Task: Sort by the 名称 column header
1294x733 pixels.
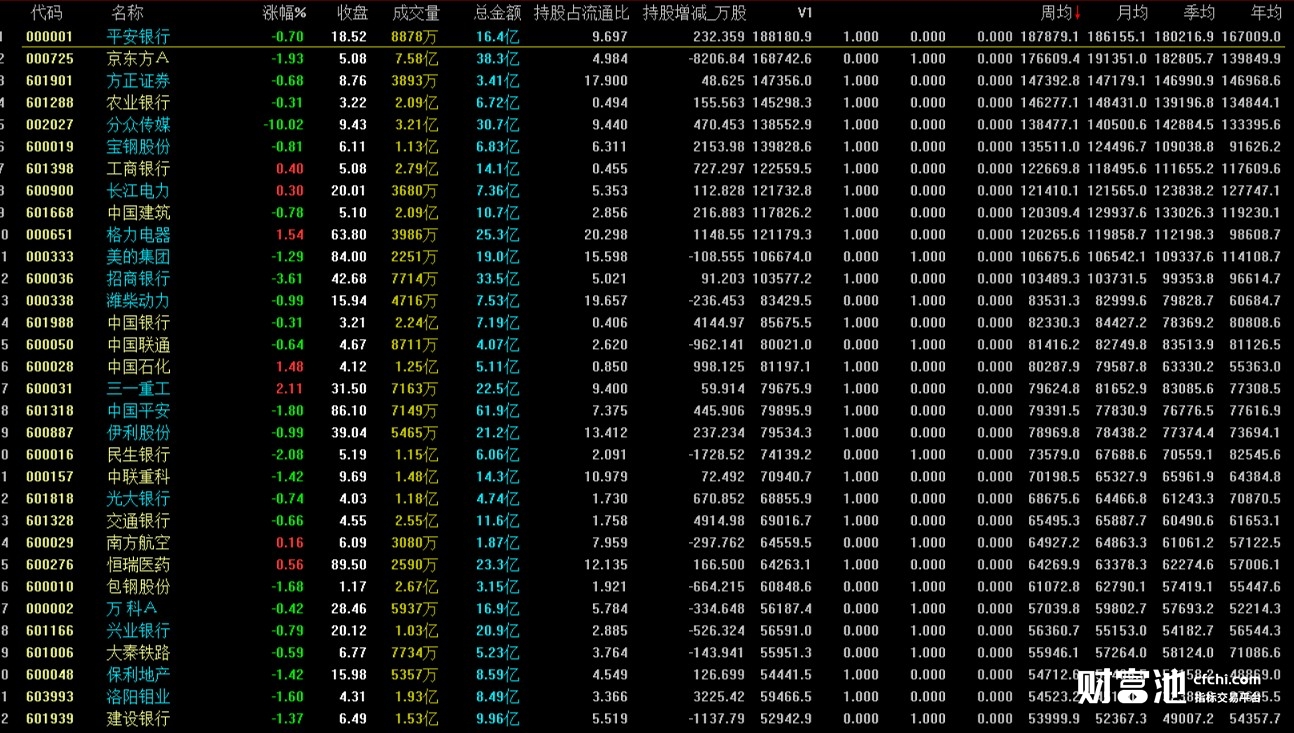Action: (127, 13)
